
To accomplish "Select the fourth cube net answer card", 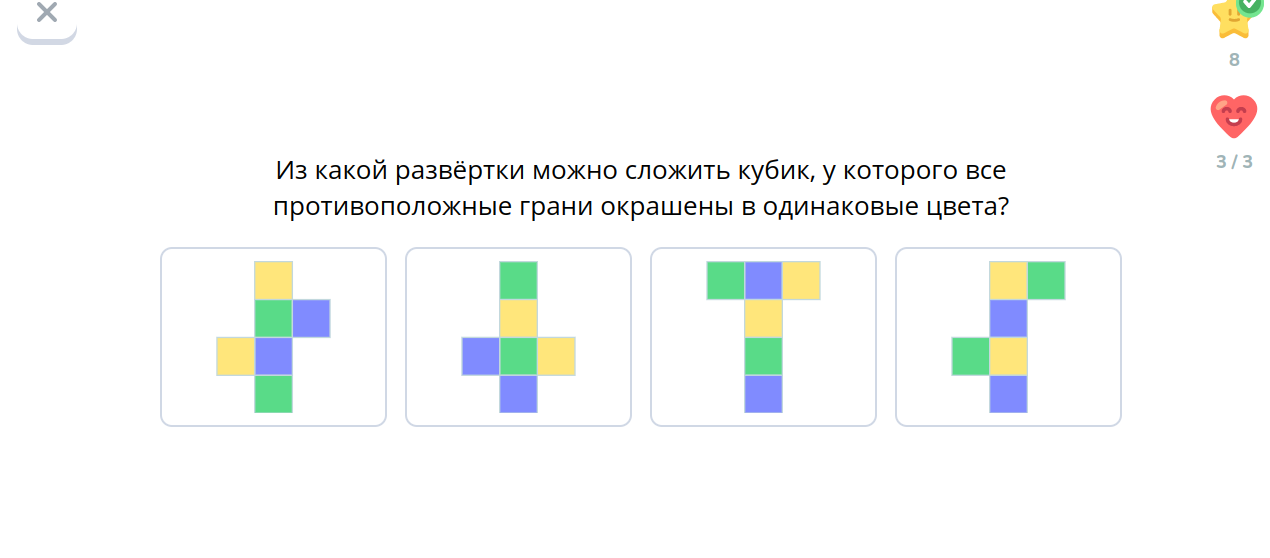I will pyautogui.click(x=1008, y=337).
